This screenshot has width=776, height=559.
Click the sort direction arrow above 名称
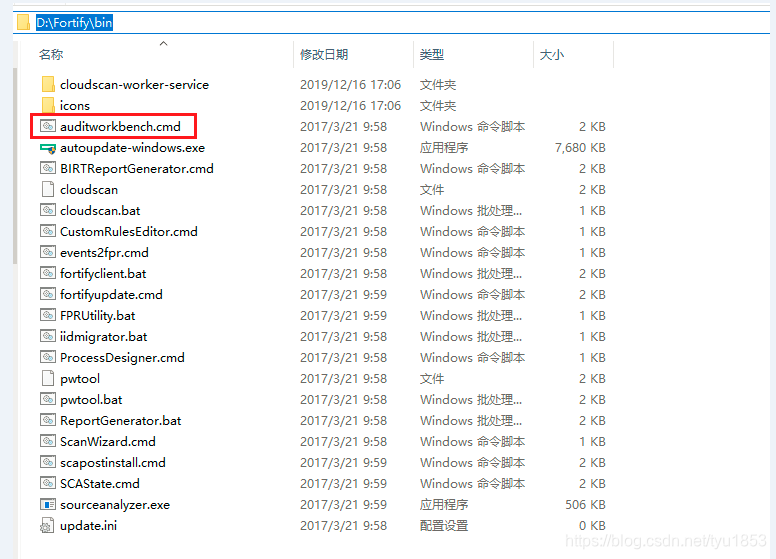click(x=163, y=44)
